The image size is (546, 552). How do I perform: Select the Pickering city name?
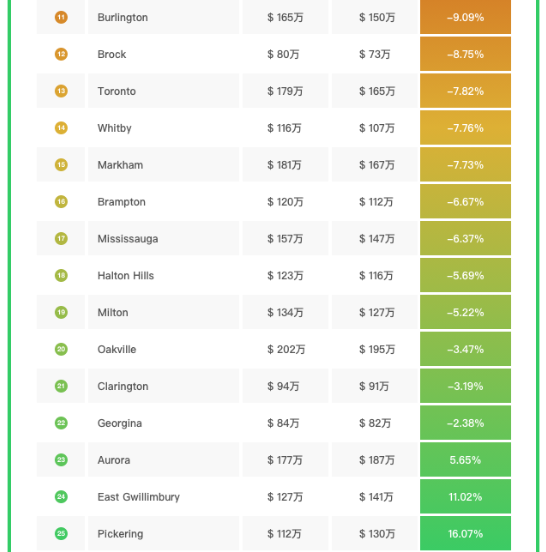coord(120,534)
